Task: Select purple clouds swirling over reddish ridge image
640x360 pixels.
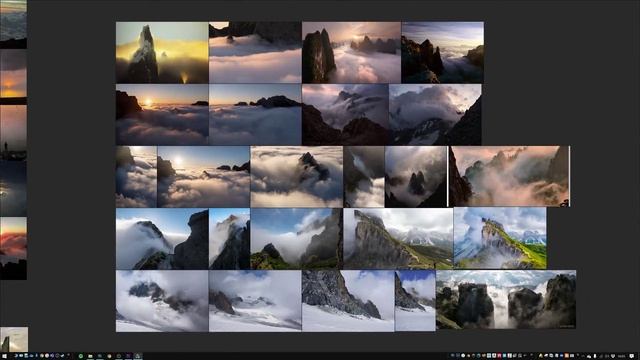Action: (x=345, y=115)
